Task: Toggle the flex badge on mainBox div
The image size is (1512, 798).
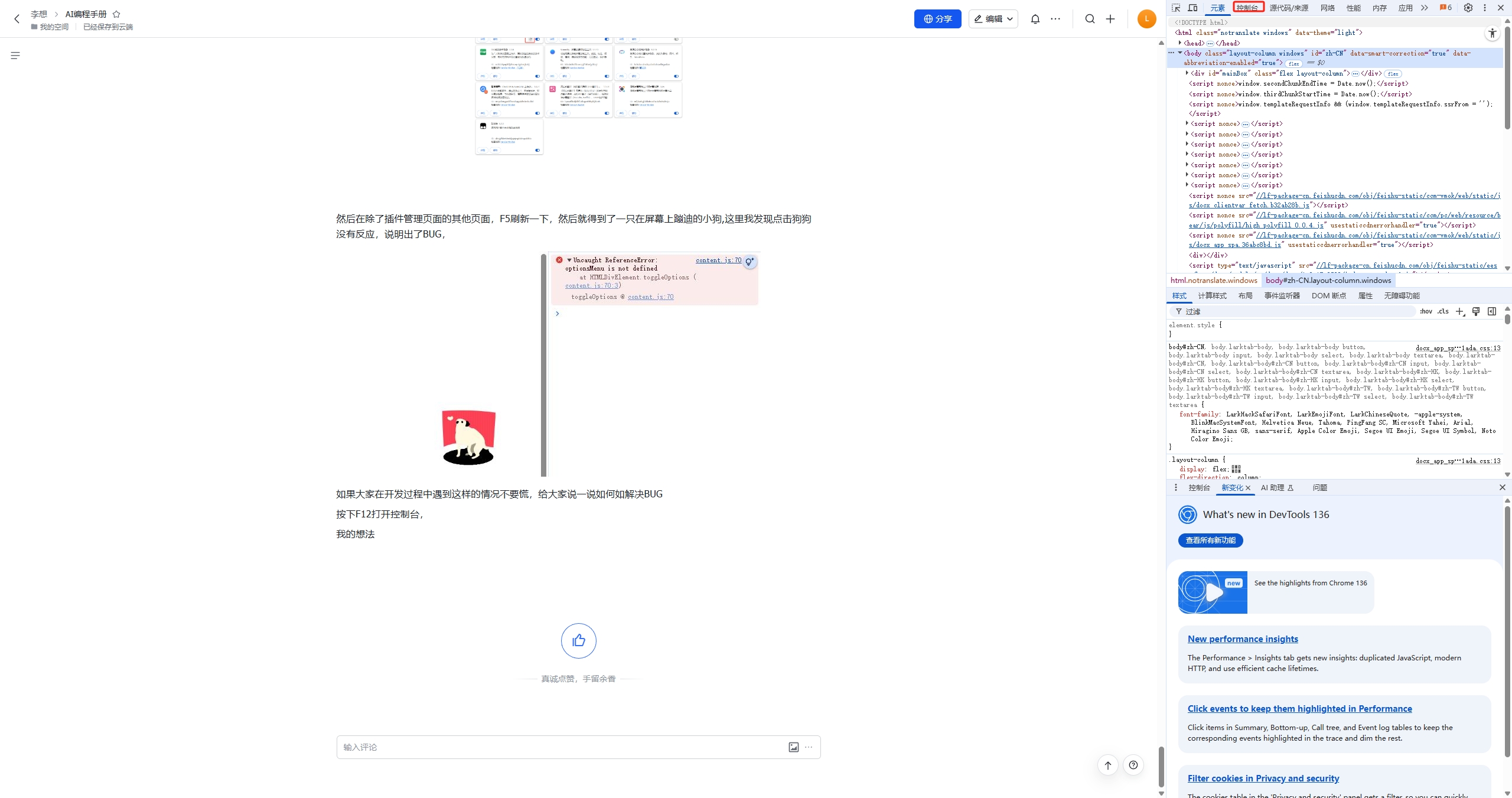Action: click(x=1393, y=74)
